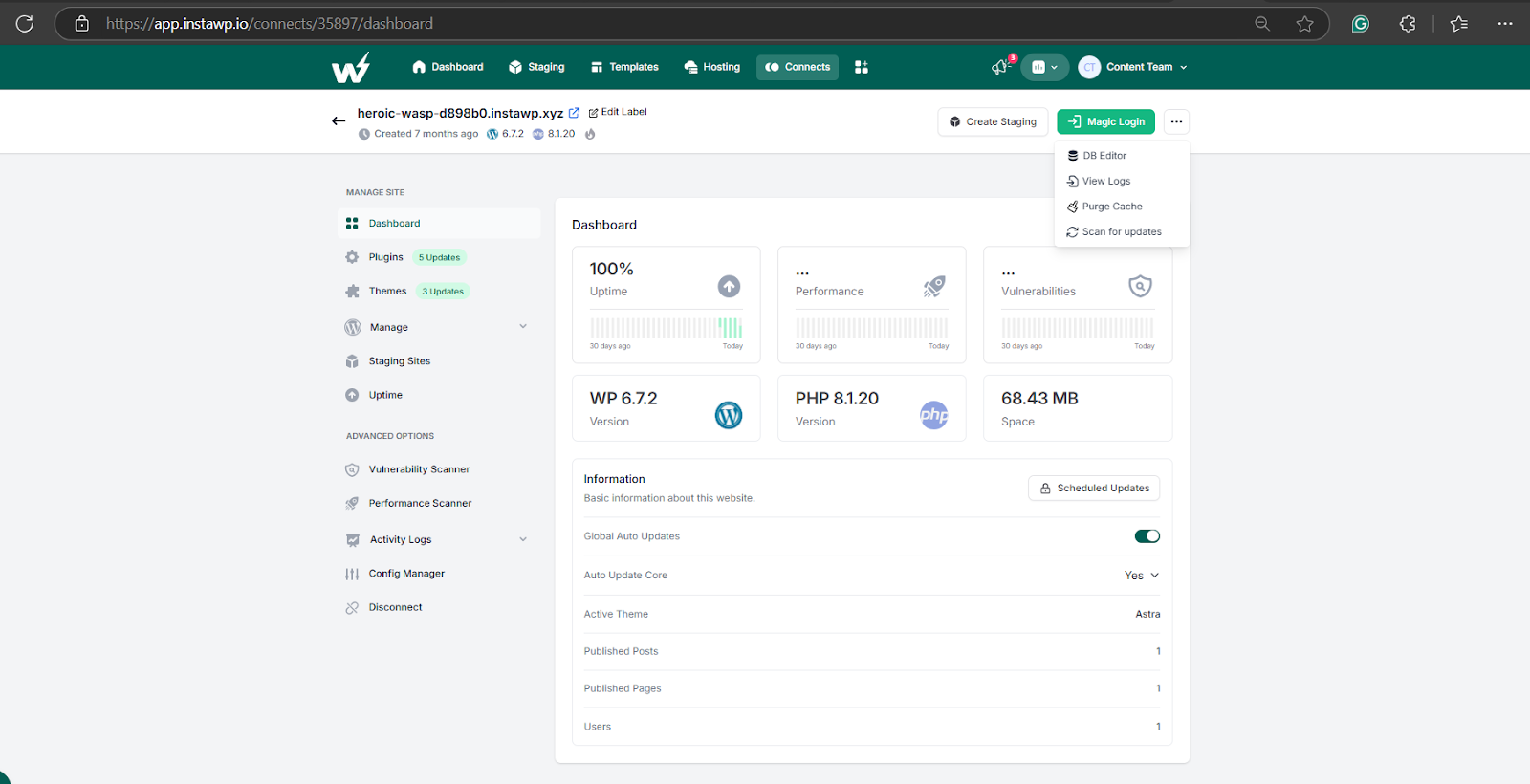Reload the page in browser
The height and width of the screenshot is (784, 1530).
coord(25,23)
